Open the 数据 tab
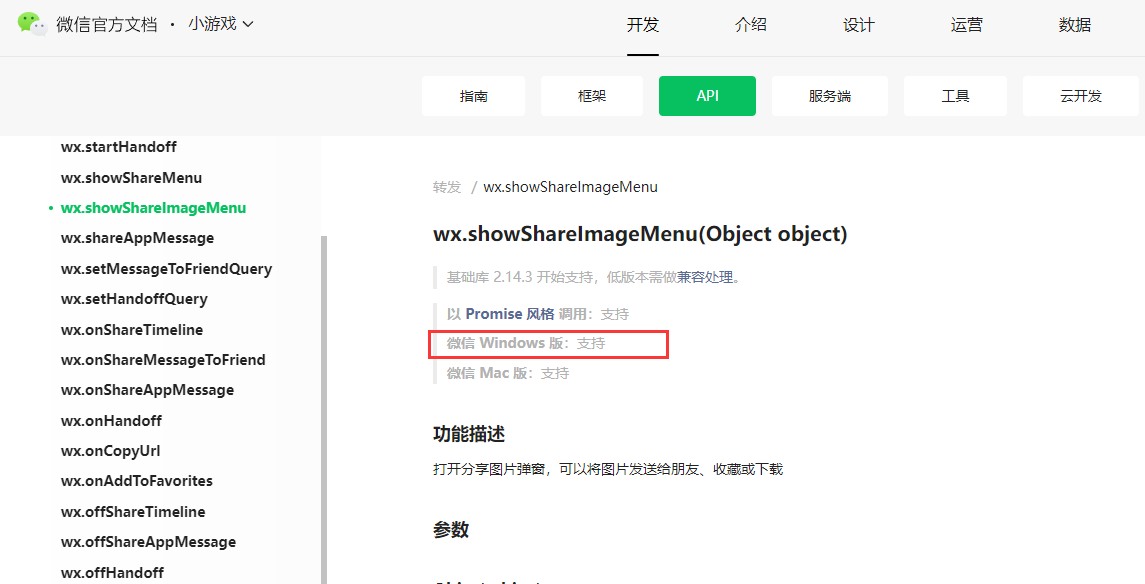This screenshot has width=1145, height=584. tap(1075, 25)
